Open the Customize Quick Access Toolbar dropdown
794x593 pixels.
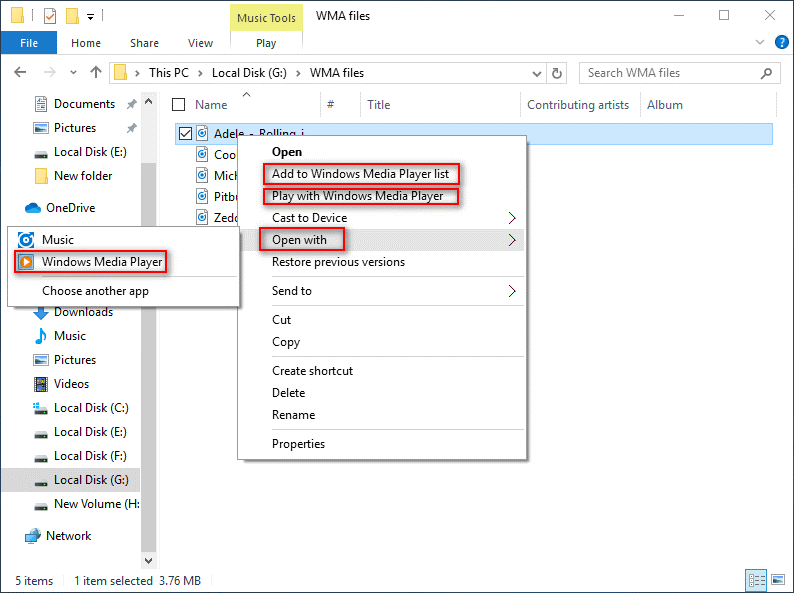click(90, 17)
